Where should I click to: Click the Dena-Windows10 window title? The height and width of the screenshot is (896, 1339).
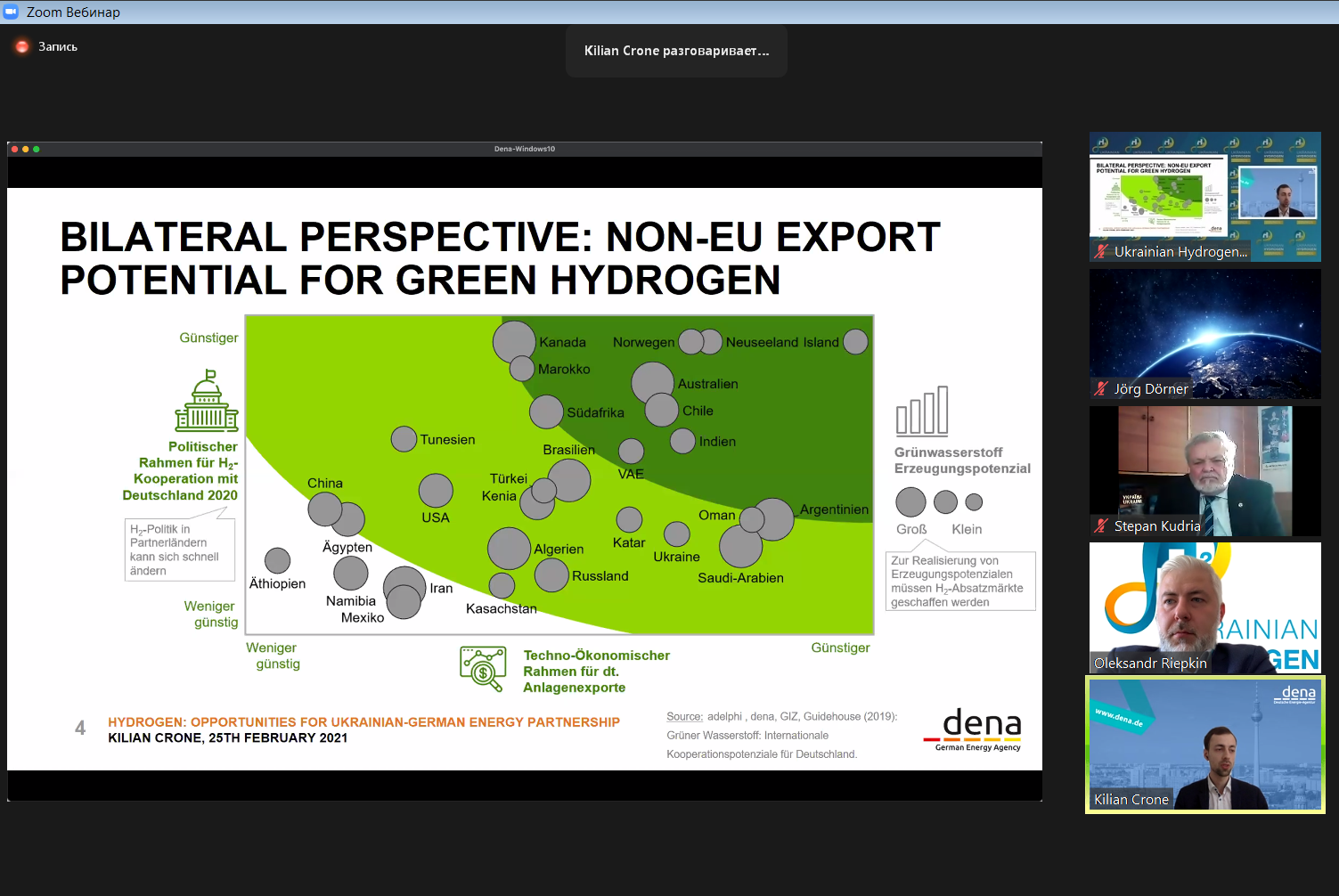click(x=525, y=149)
